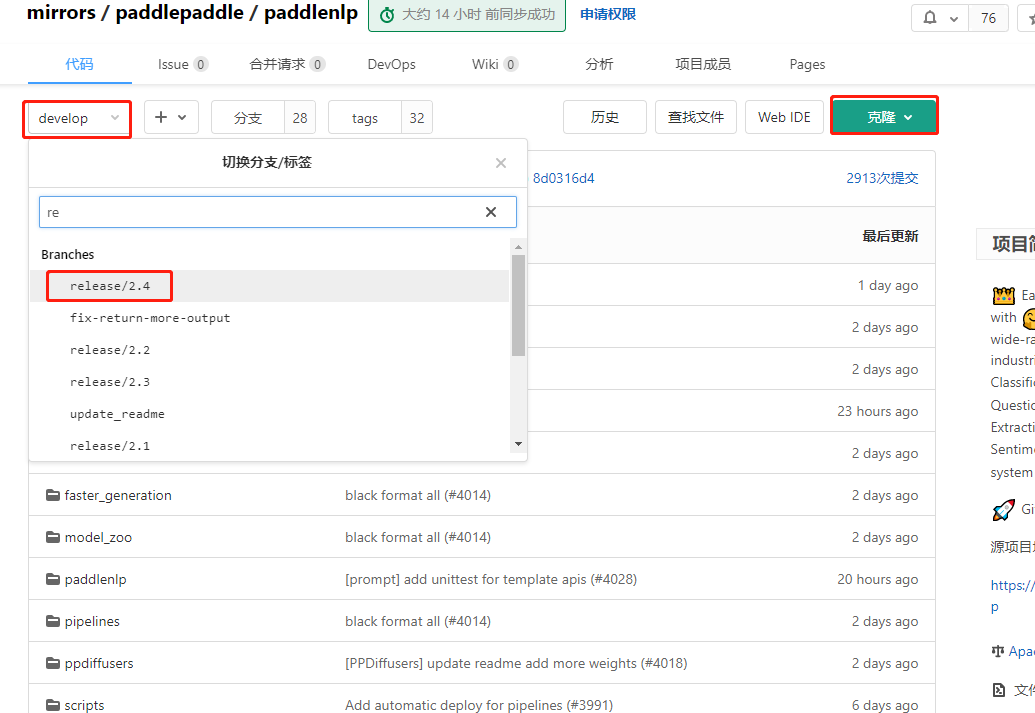The width and height of the screenshot is (1035, 713).
Task: Click the folder icon beside ppdiffusers
Action: point(53,662)
